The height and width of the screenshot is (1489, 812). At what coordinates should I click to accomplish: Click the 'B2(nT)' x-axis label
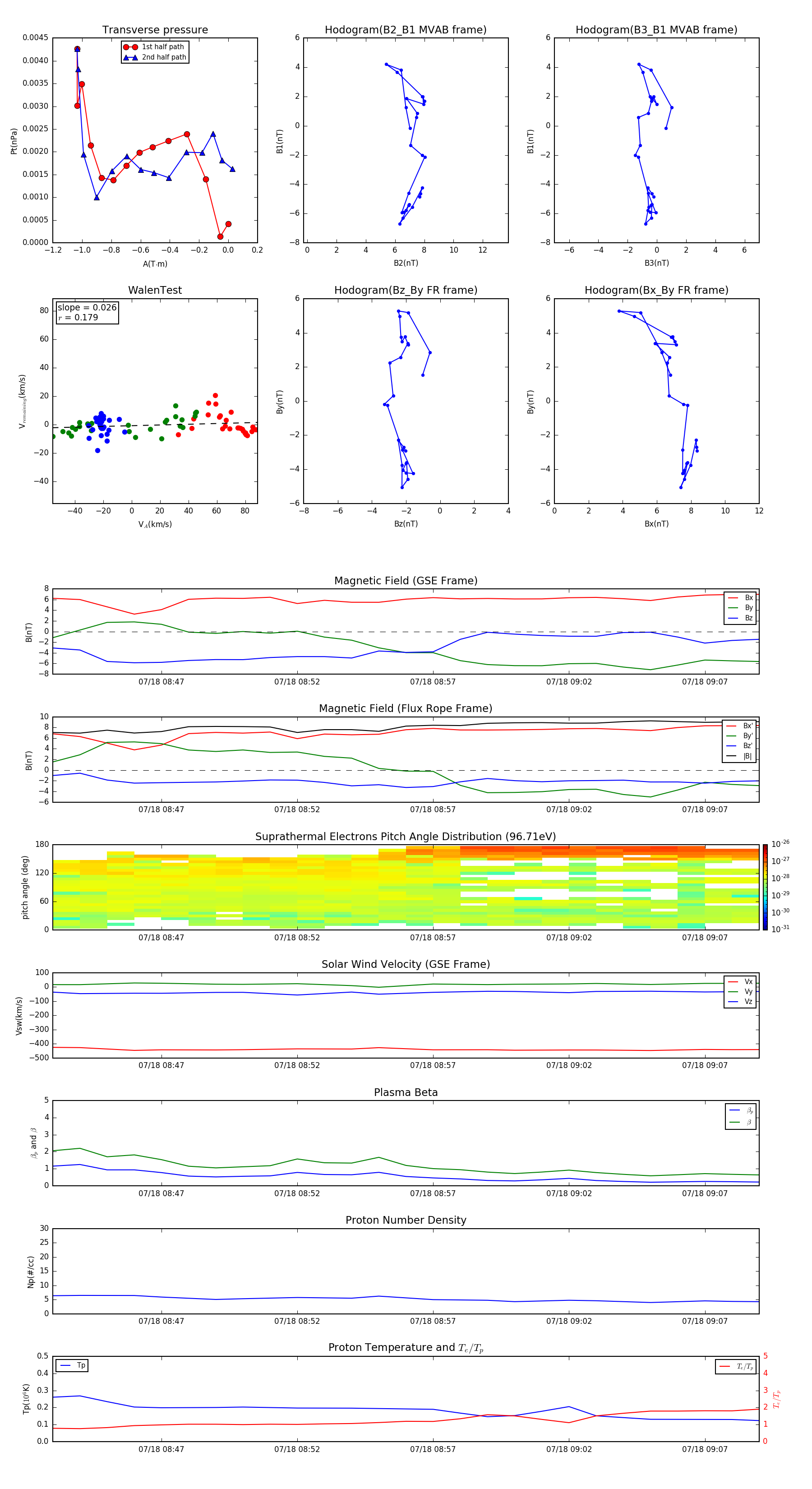406,263
